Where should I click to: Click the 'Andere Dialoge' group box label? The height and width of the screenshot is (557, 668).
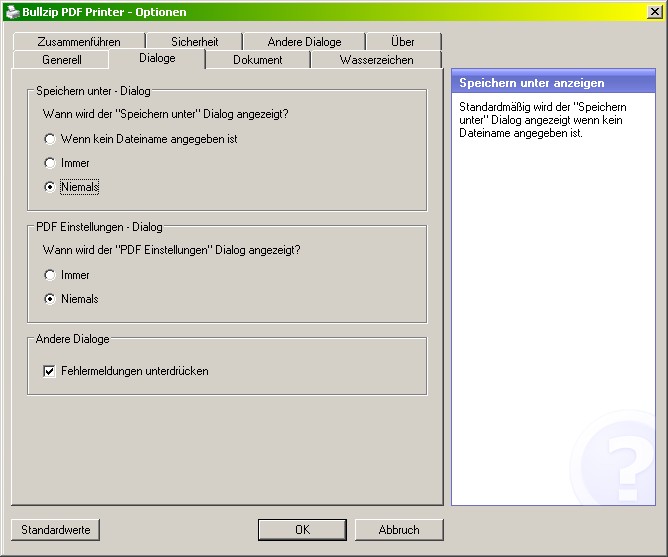pyautogui.click(x=72, y=339)
